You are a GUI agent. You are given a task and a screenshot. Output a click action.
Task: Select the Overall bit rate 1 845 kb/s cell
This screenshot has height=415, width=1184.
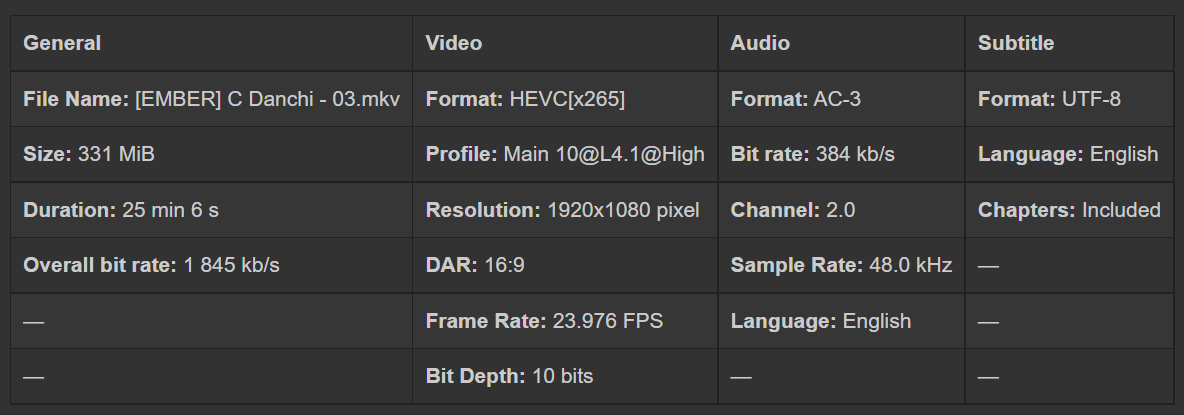coord(151,265)
